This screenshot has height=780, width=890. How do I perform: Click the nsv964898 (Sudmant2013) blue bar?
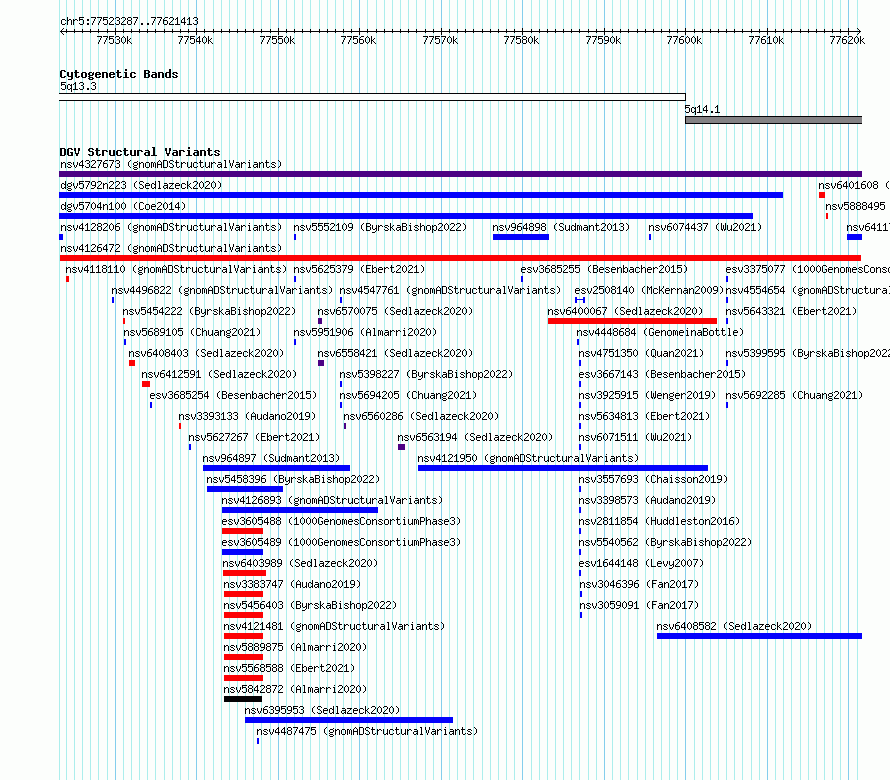[x=520, y=237]
